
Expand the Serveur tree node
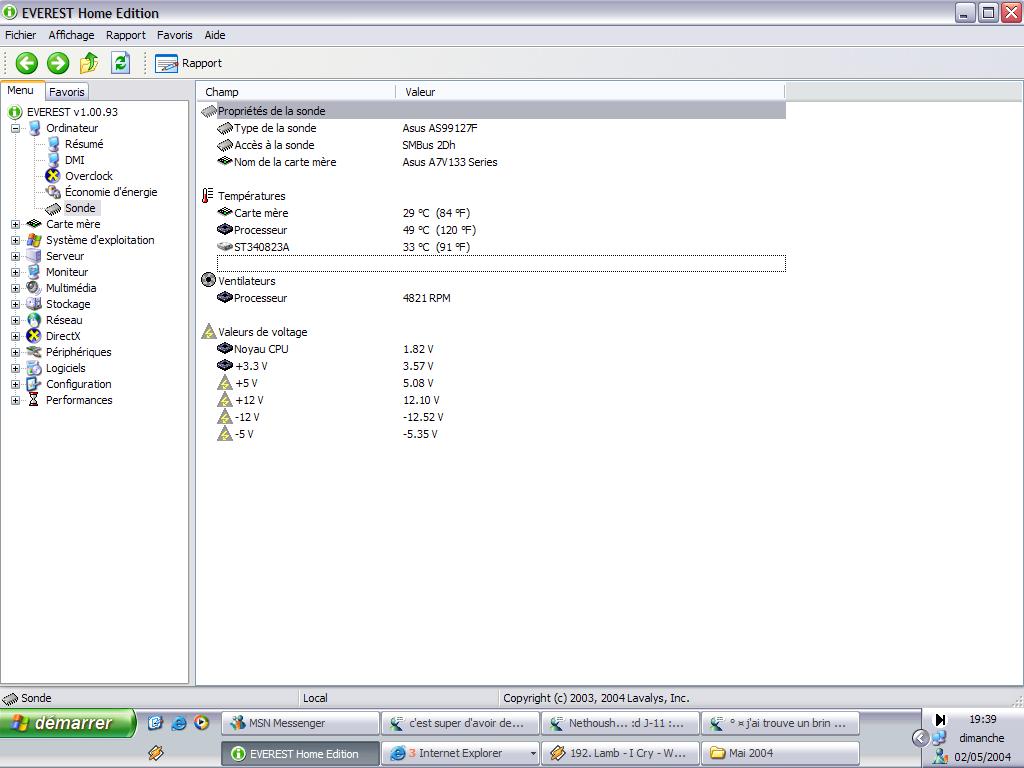pos(15,257)
